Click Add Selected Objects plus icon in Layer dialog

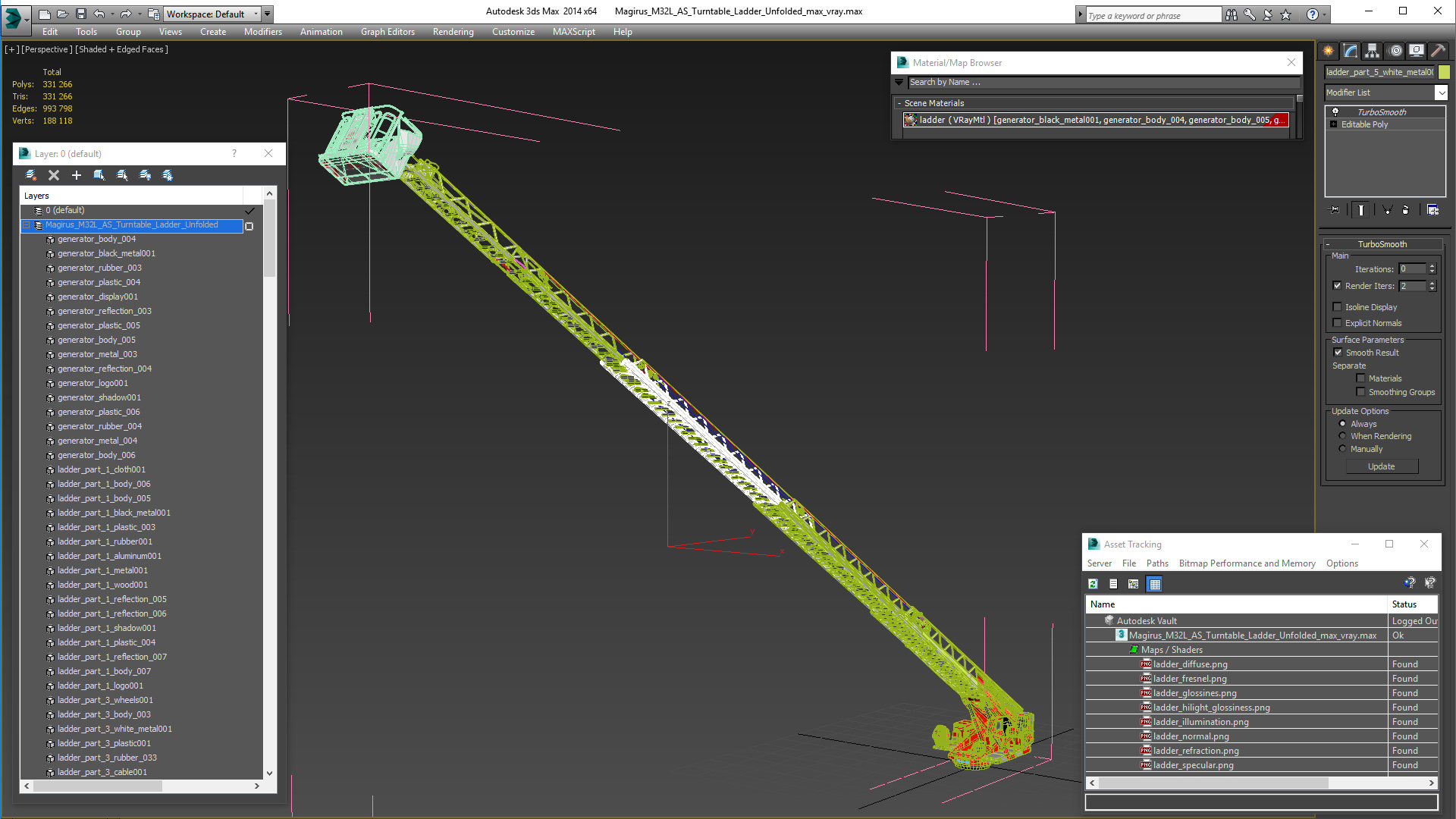click(x=76, y=175)
